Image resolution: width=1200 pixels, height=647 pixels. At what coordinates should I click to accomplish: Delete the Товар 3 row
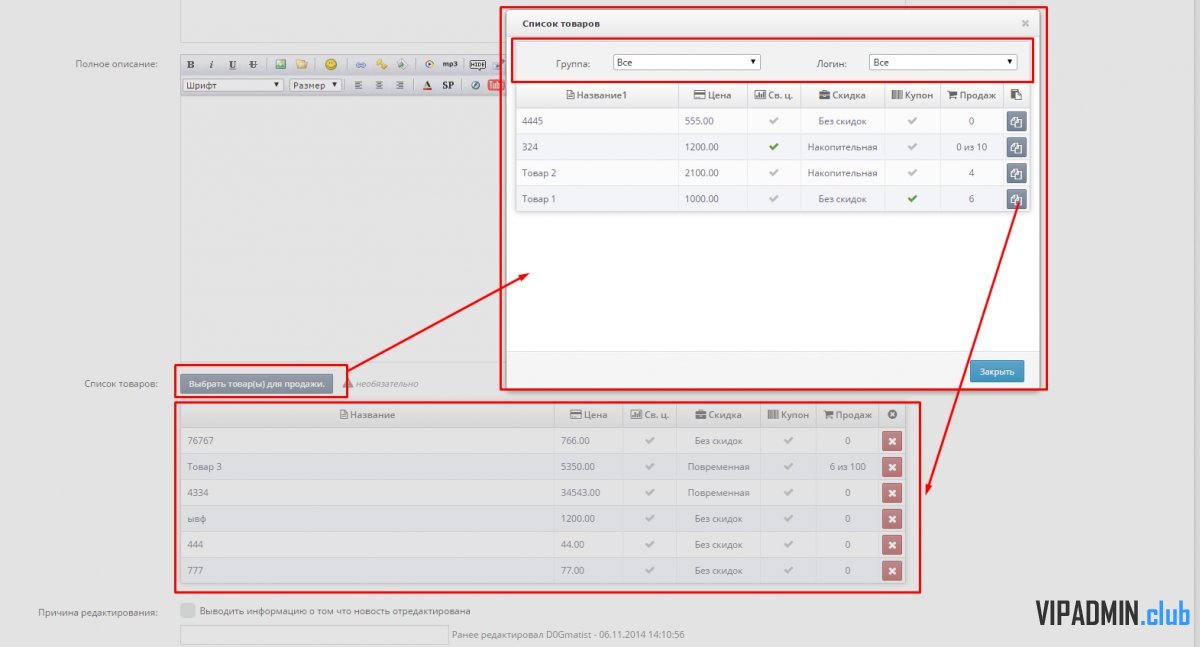(x=891, y=467)
